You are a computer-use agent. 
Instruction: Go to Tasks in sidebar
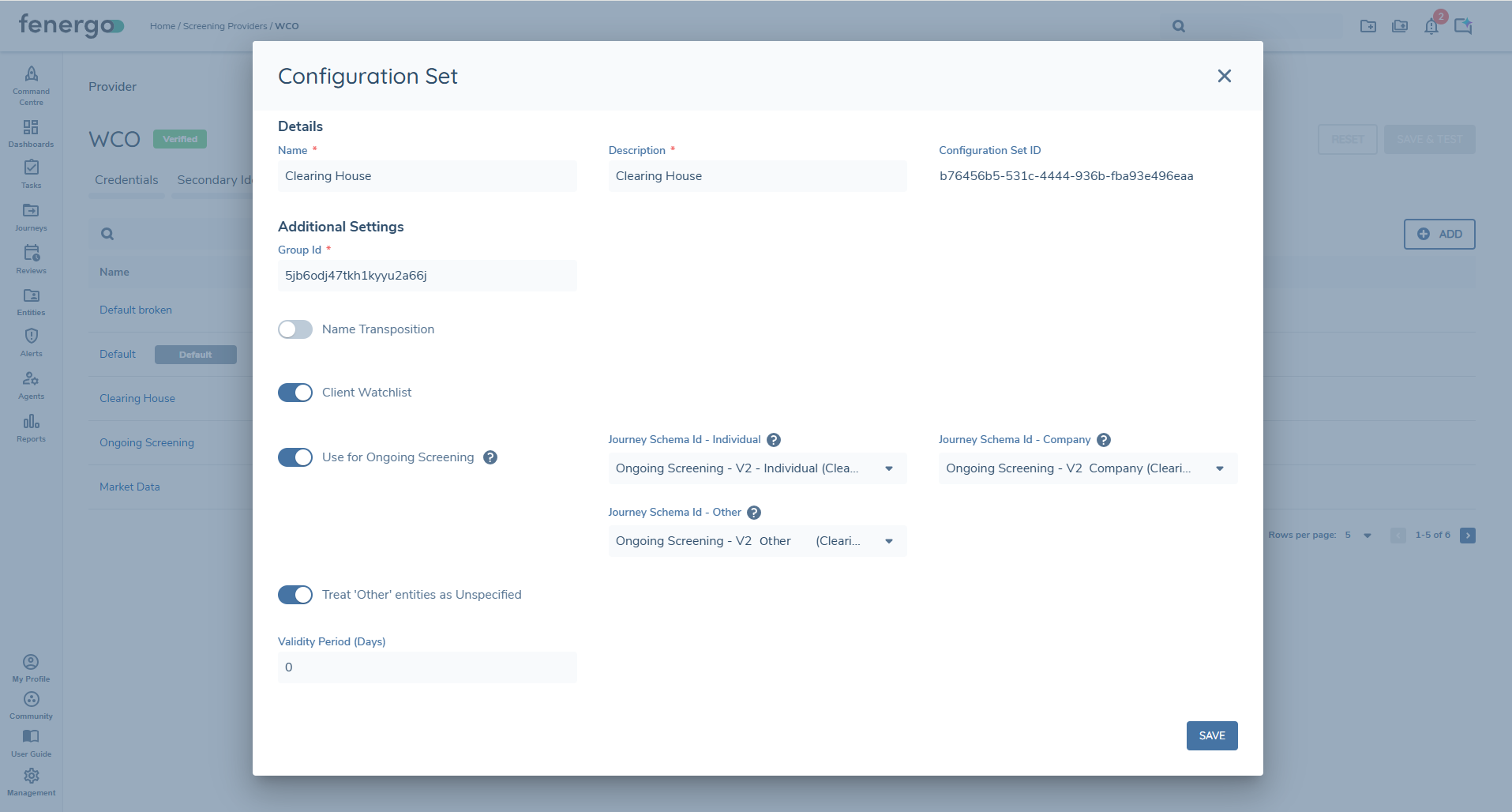coord(31,175)
